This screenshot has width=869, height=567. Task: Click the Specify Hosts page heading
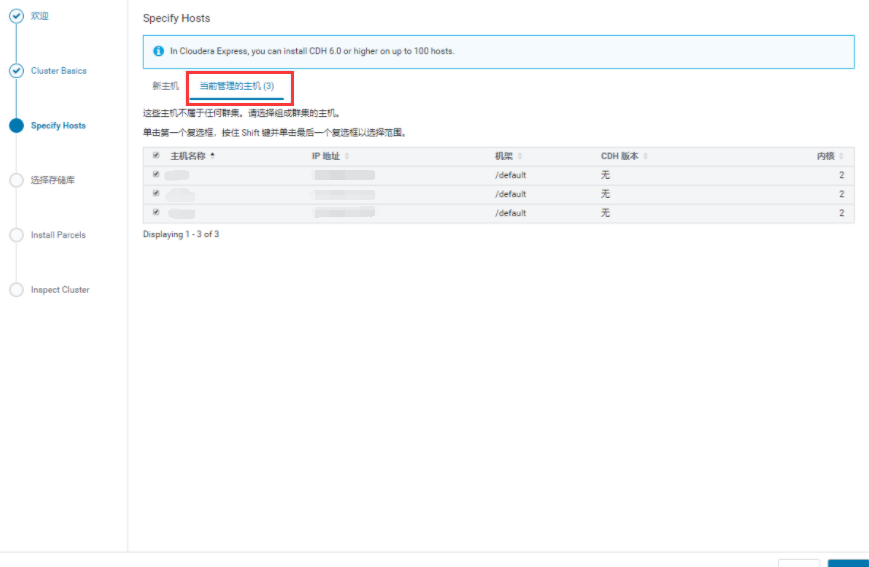176,18
